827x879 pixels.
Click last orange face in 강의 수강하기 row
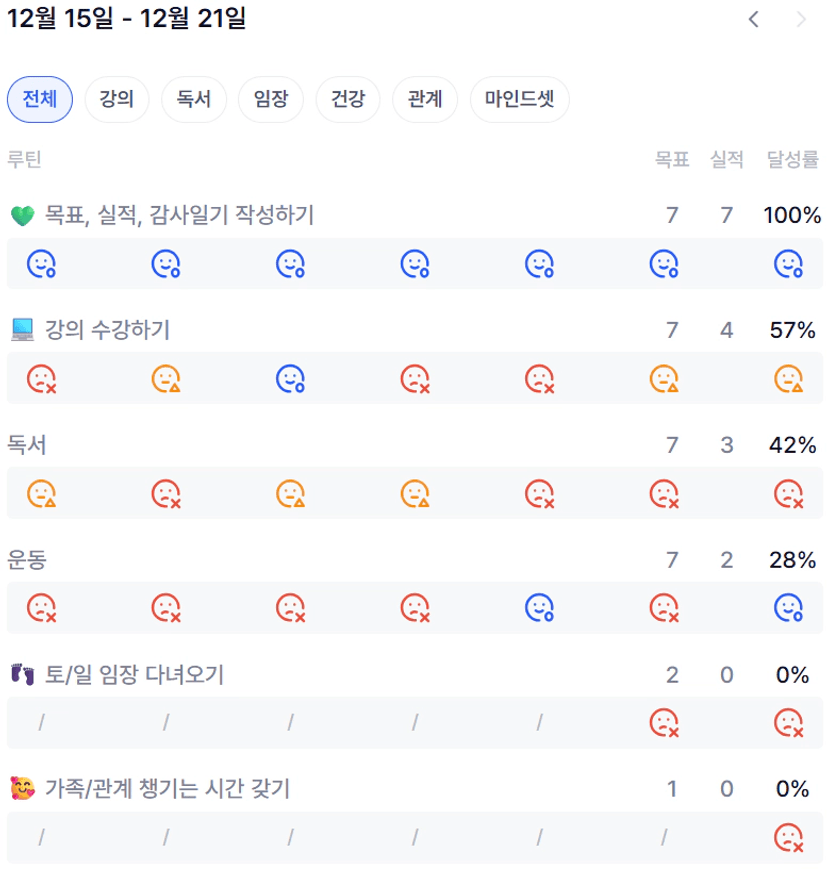(x=789, y=379)
